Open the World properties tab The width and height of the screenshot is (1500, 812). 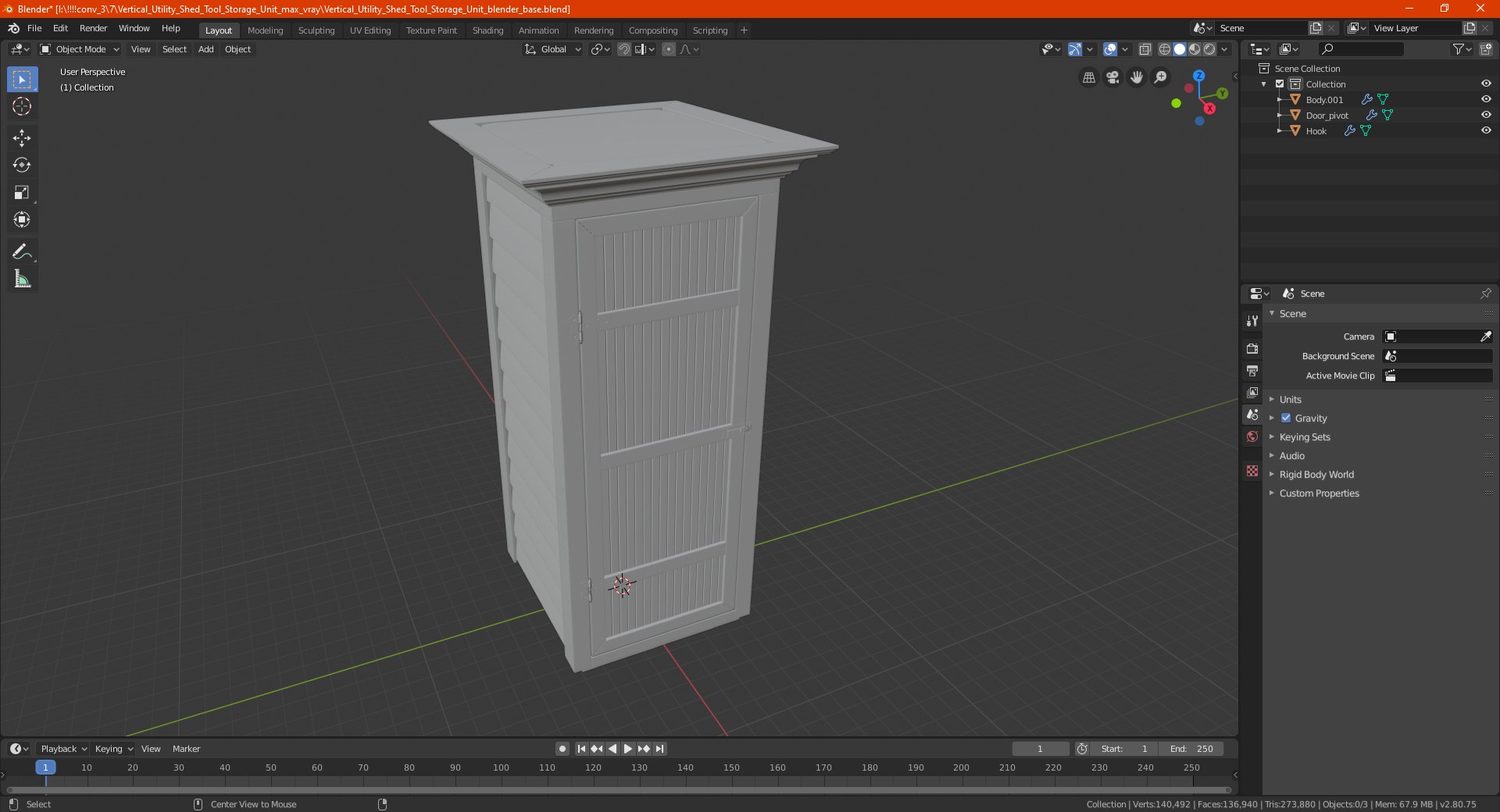coord(1252,436)
